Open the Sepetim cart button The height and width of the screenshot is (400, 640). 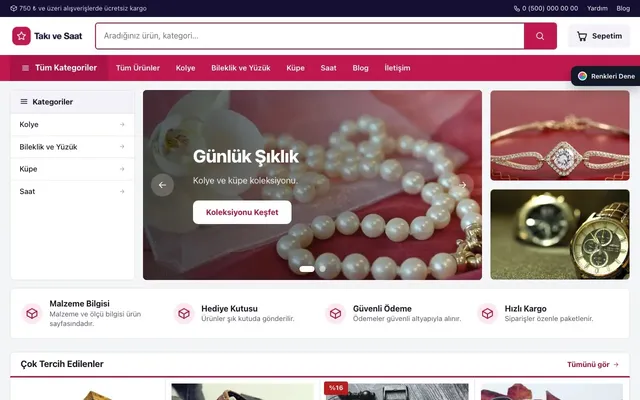(x=599, y=36)
